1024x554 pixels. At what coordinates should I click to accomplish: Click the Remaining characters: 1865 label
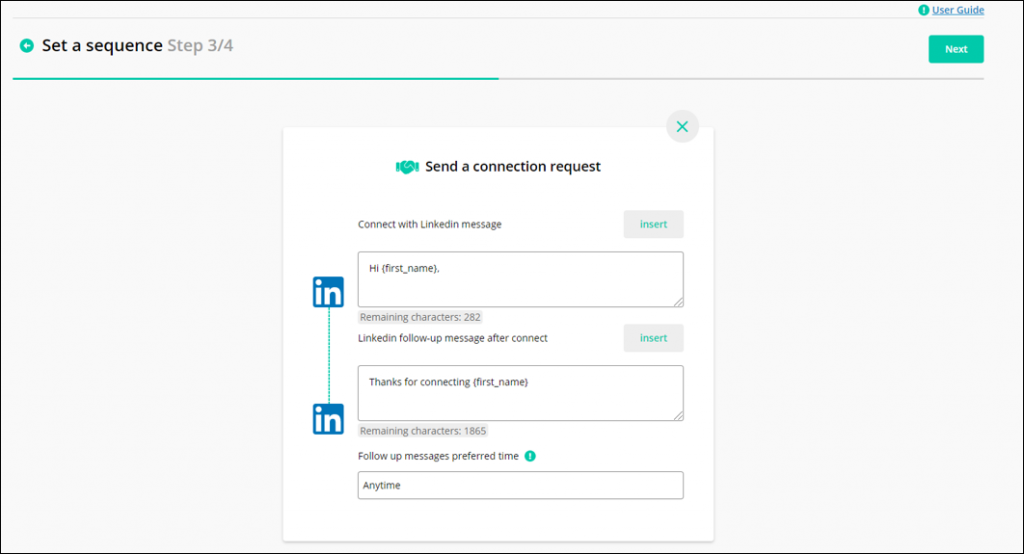point(423,431)
